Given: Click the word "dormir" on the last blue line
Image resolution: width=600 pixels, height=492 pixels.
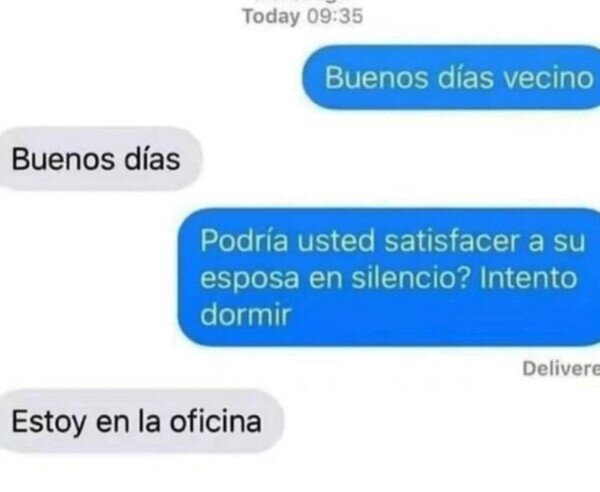Looking at the screenshot, I should (245, 314).
